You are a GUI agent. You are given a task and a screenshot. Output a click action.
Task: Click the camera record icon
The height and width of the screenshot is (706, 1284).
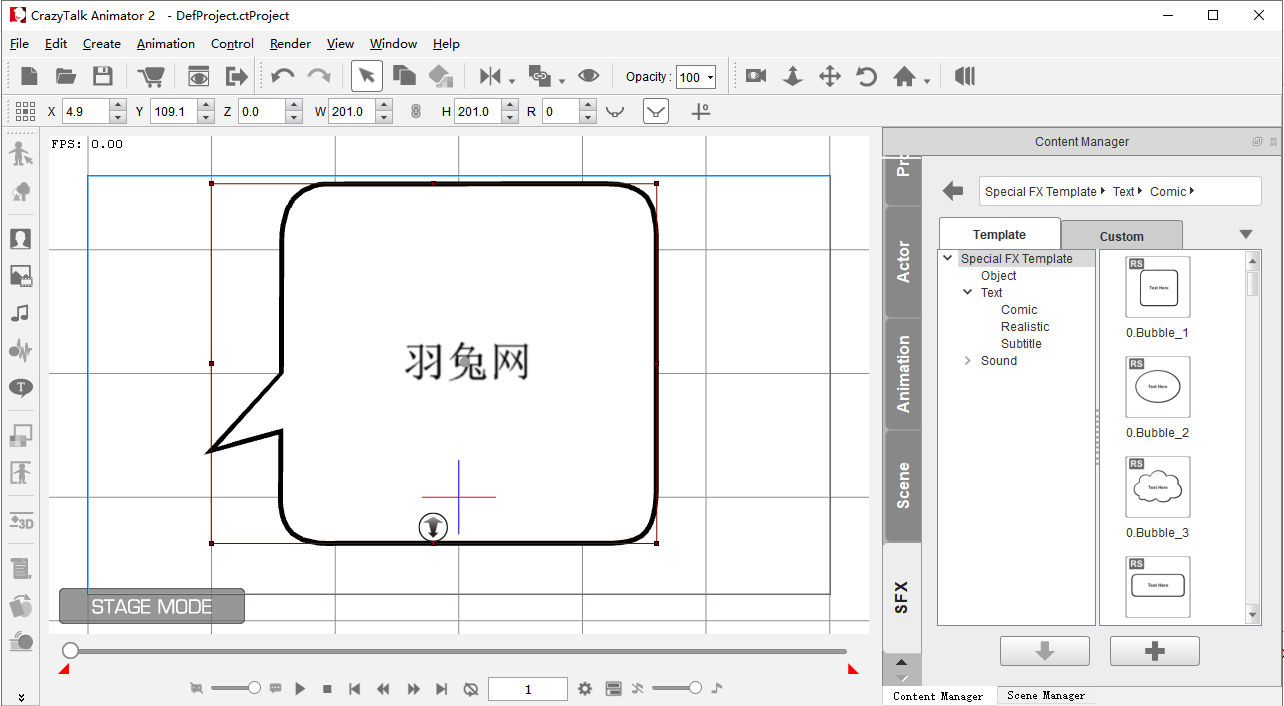[x=756, y=77]
